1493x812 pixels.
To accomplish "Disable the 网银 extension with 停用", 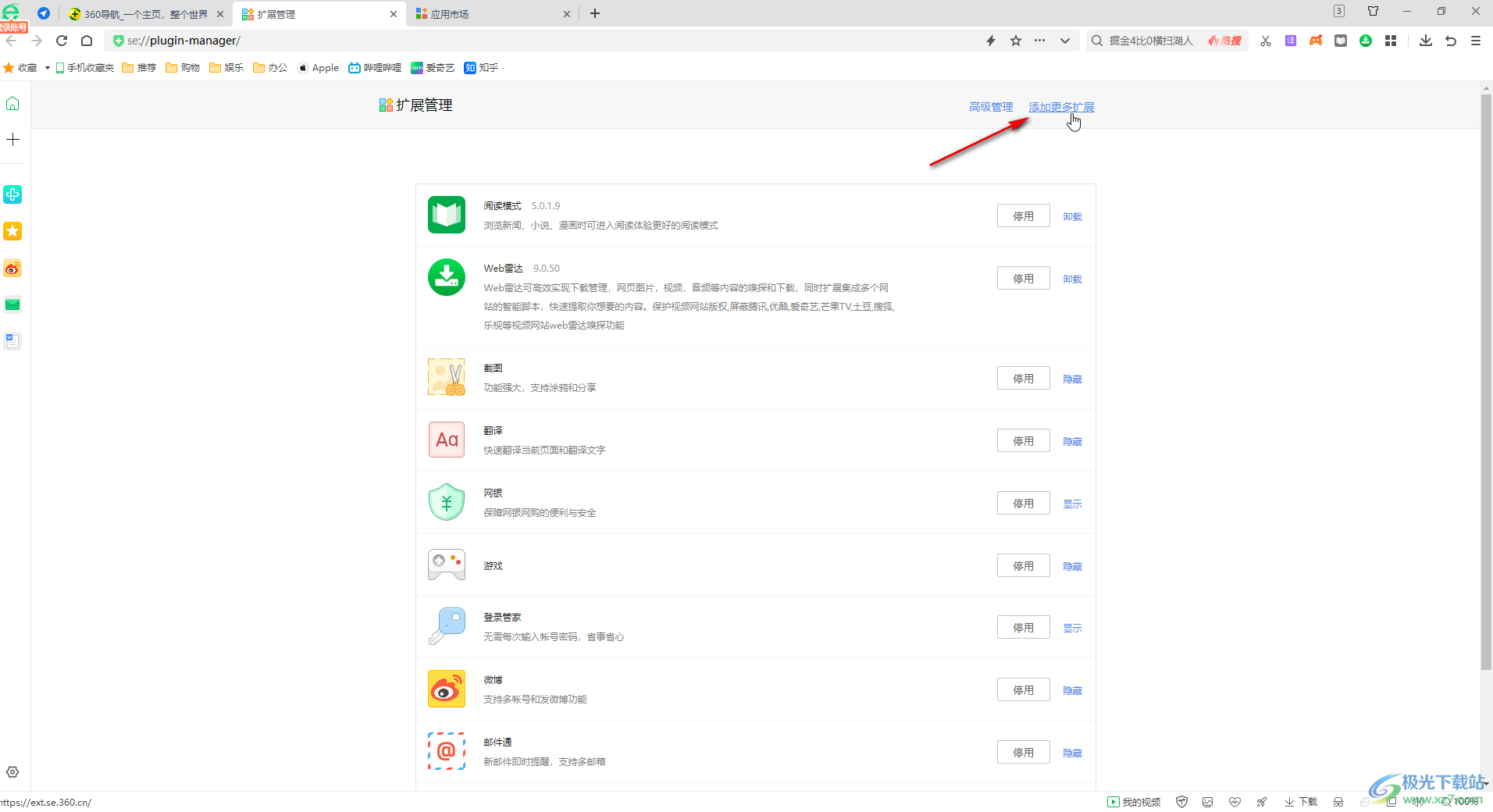I will tap(1024, 504).
